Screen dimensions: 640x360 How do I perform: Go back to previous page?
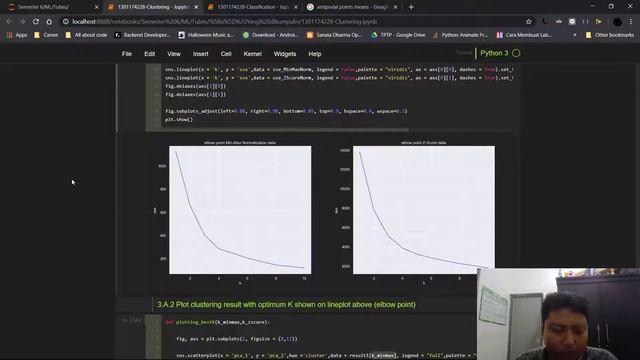[x=9, y=22]
